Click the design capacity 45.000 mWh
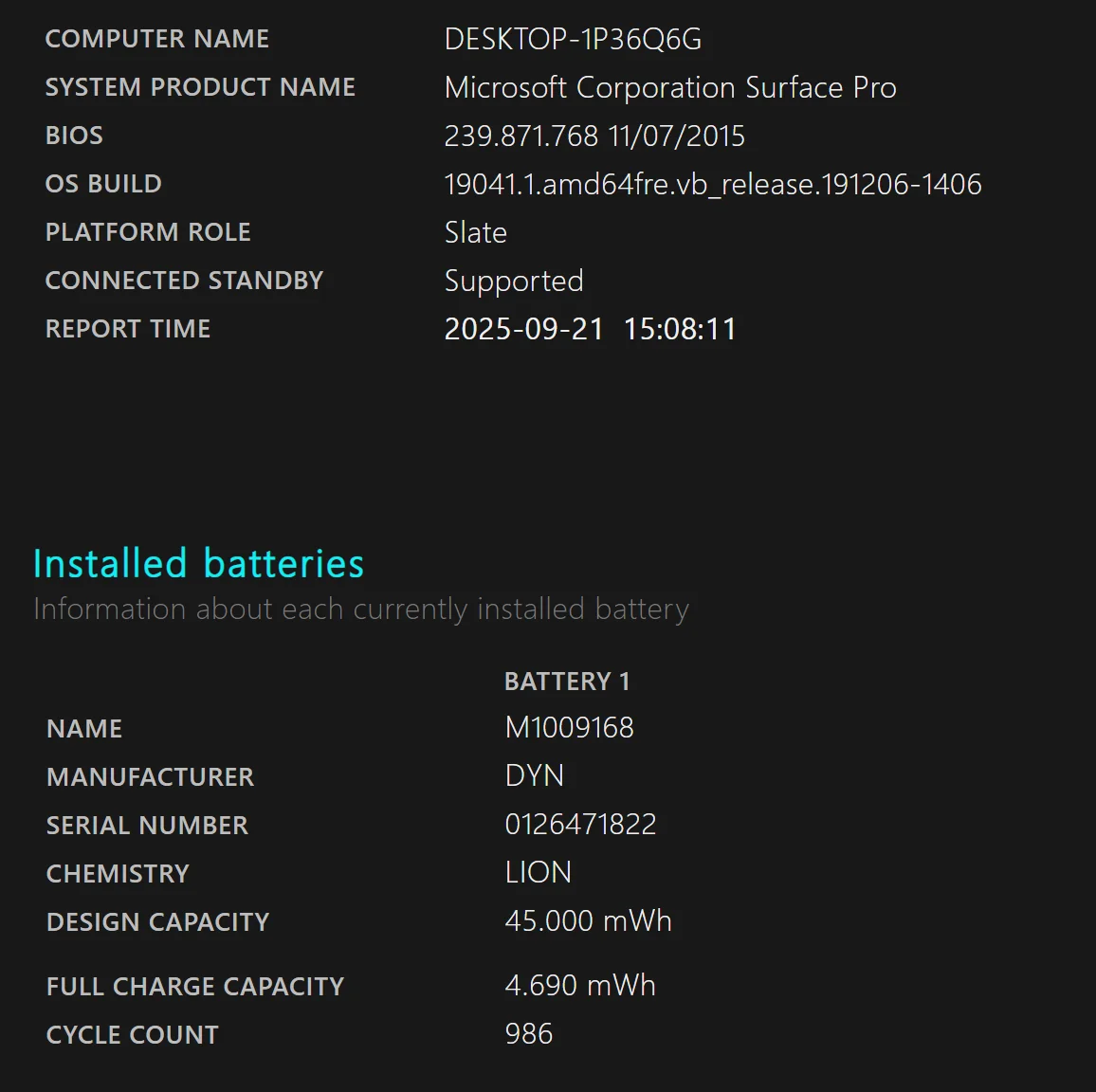 tap(588, 921)
